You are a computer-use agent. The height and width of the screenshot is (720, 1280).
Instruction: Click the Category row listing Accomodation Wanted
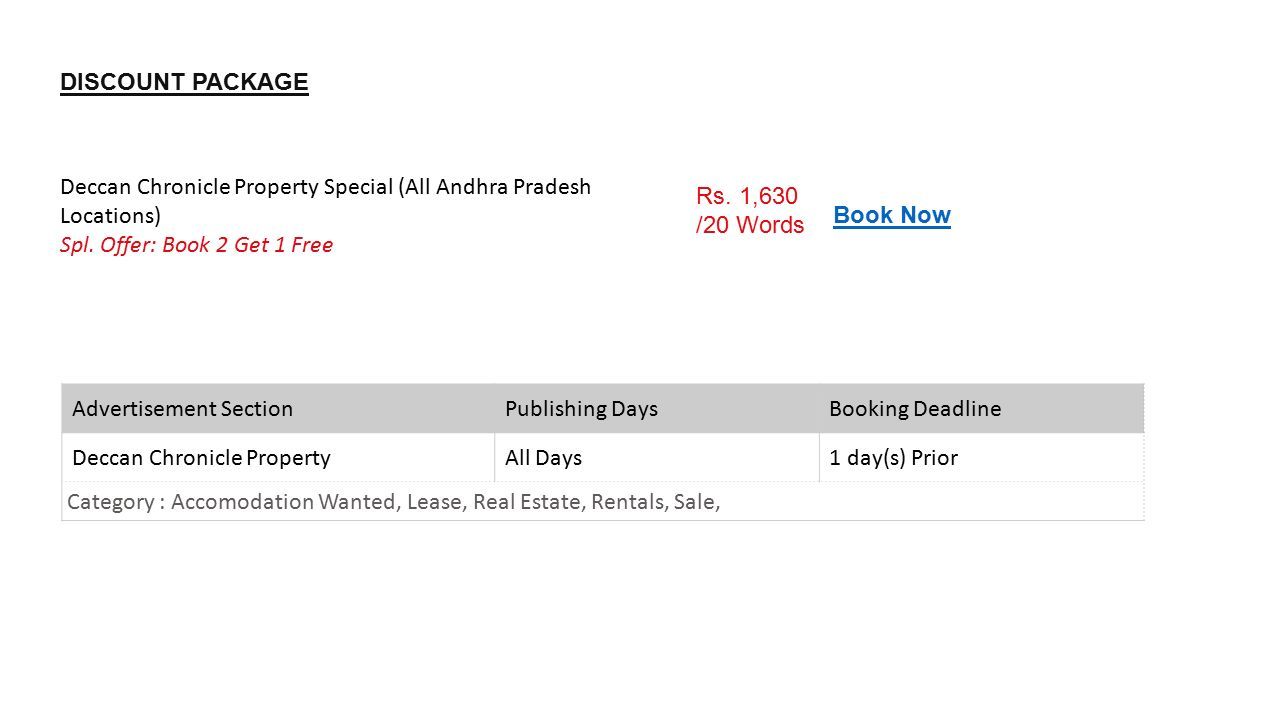point(603,501)
